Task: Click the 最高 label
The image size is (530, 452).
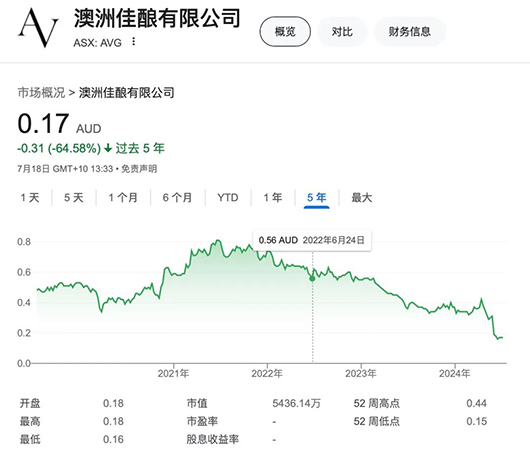Action: coord(30,421)
